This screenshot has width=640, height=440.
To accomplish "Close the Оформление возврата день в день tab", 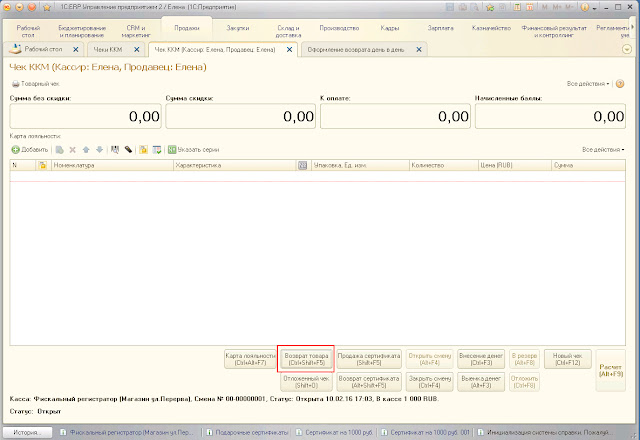I will click(419, 49).
